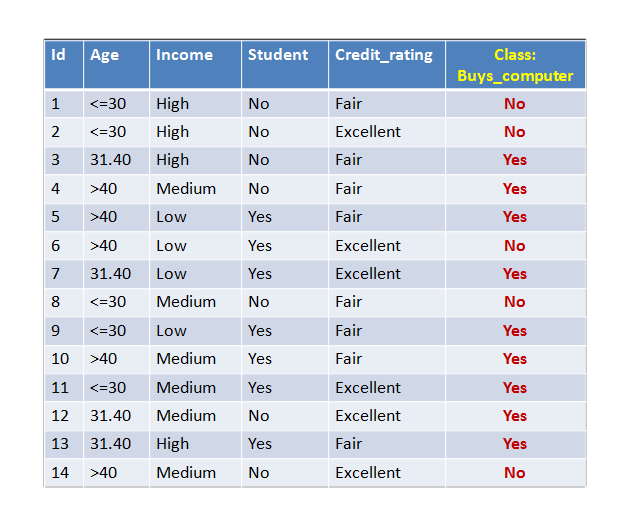
Task: Click the Id column header
Action: point(64,64)
